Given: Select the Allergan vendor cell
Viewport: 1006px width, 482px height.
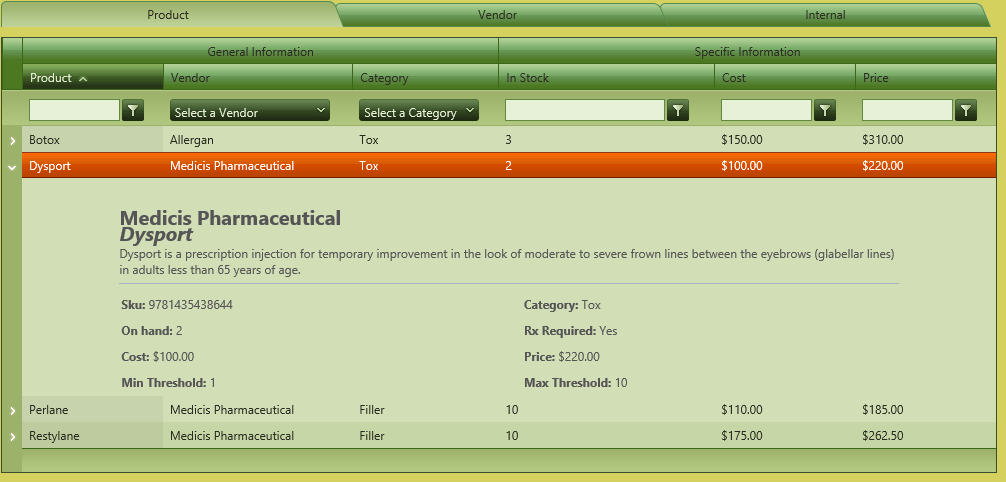Looking at the screenshot, I should [258, 140].
